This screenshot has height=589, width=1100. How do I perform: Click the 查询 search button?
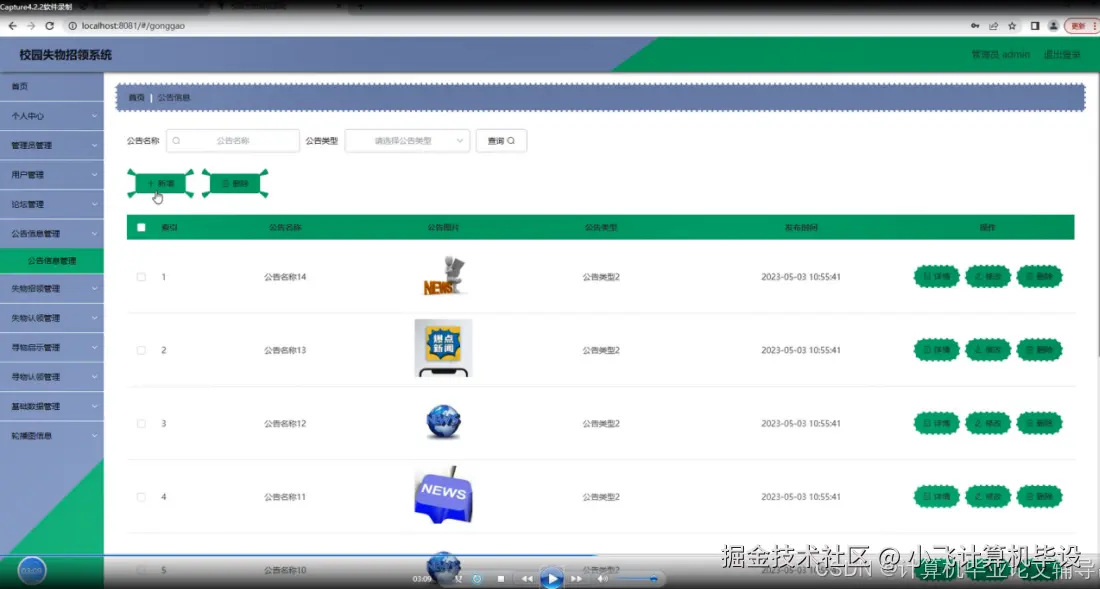[501, 141]
